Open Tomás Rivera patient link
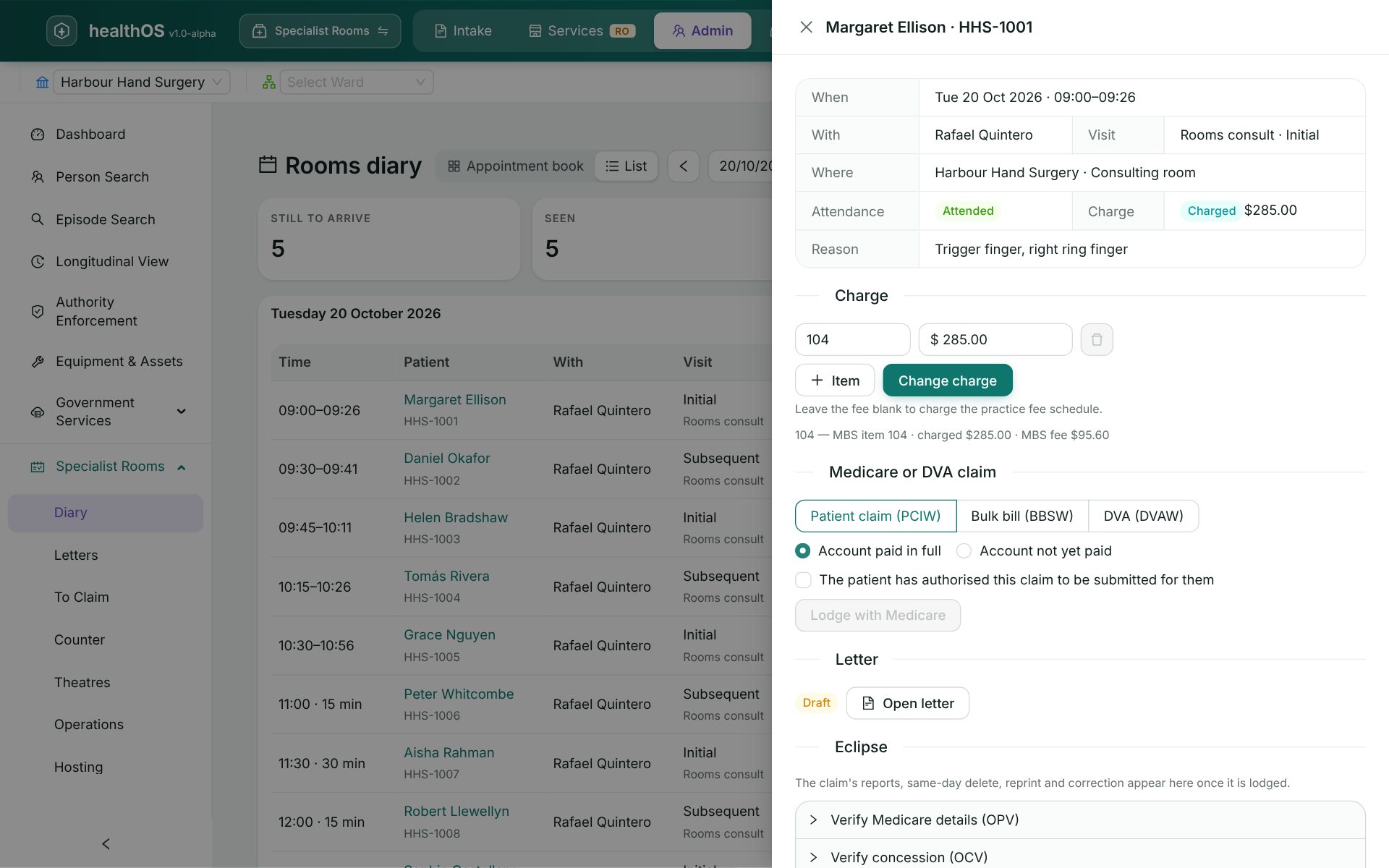1389x868 pixels. pyautogui.click(x=446, y=576)
